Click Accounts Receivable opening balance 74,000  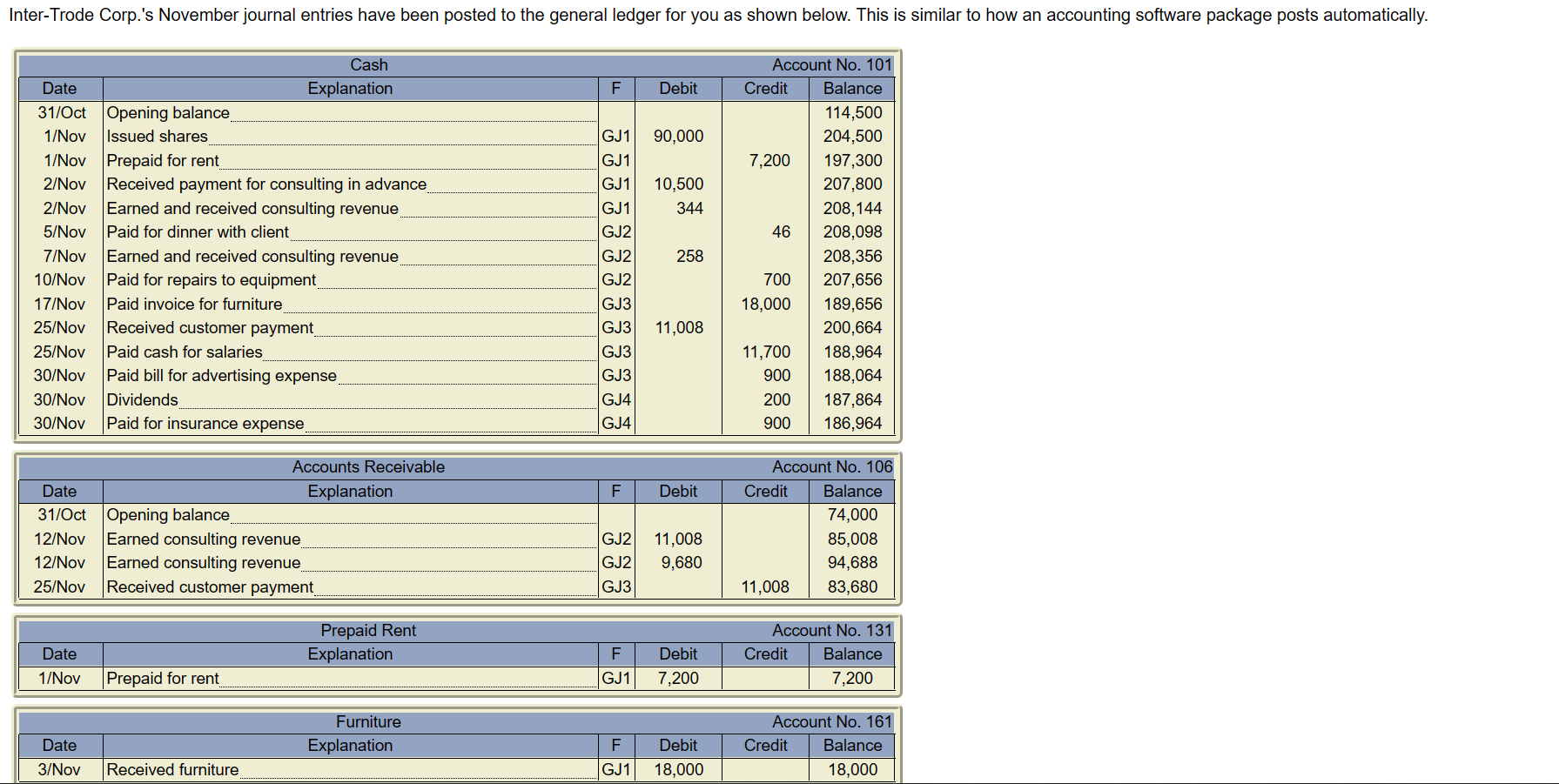pos(853,515)
